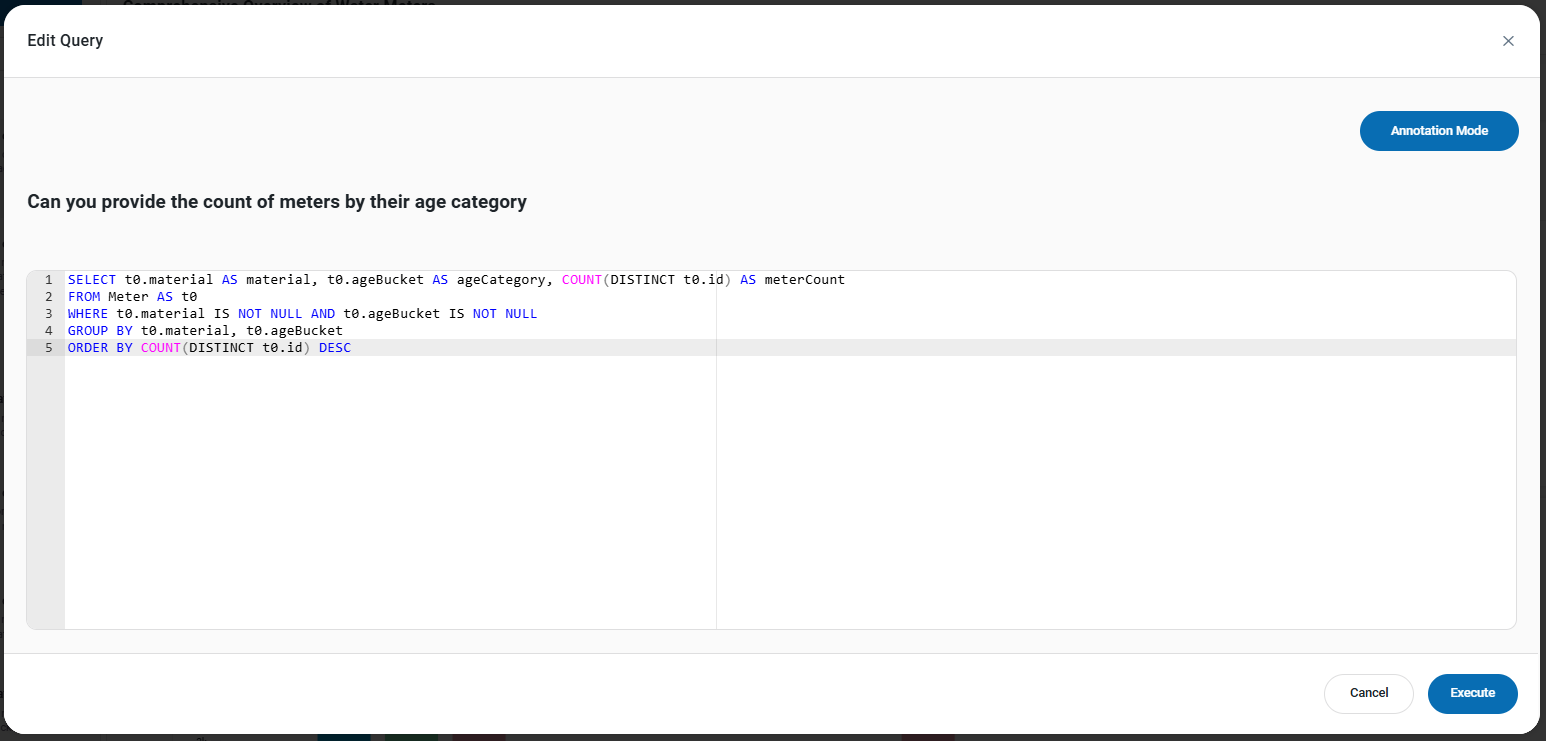Click line number 3 in the gutter
This screenshot has height=741, width=1546.
[x=48, y=313]
